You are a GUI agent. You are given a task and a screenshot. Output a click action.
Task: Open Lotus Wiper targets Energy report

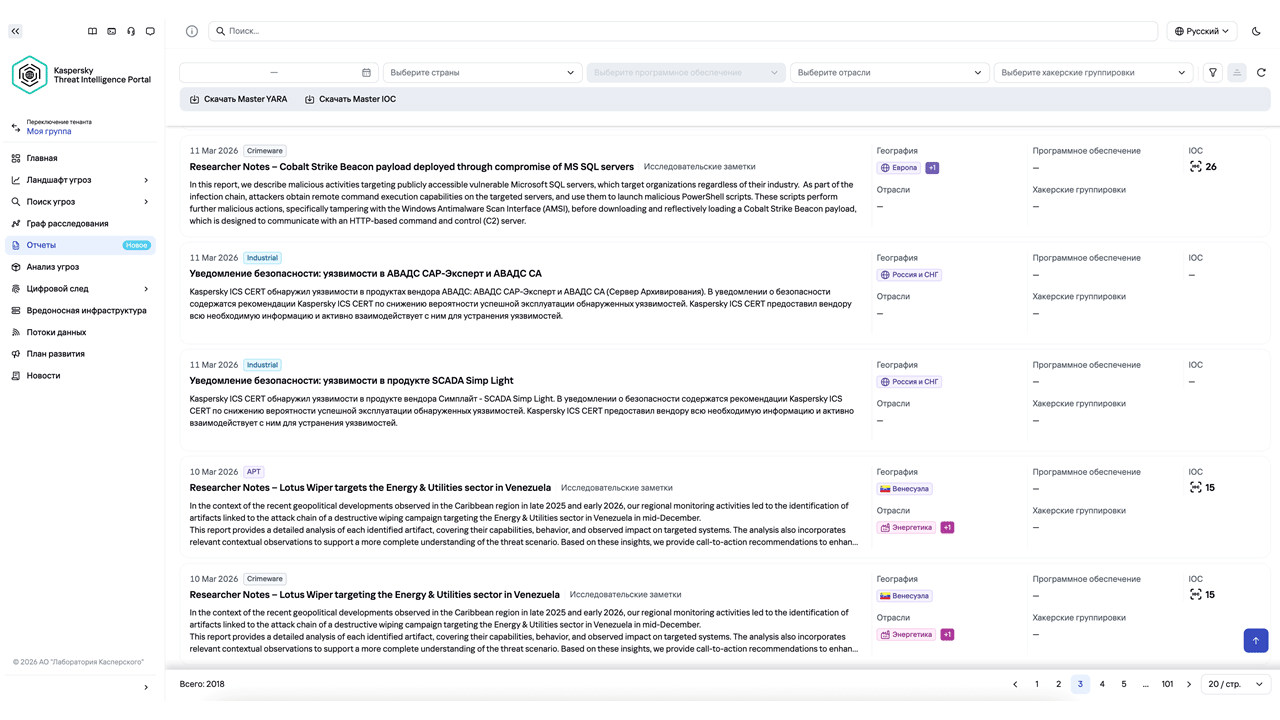(x=370, y=488)
